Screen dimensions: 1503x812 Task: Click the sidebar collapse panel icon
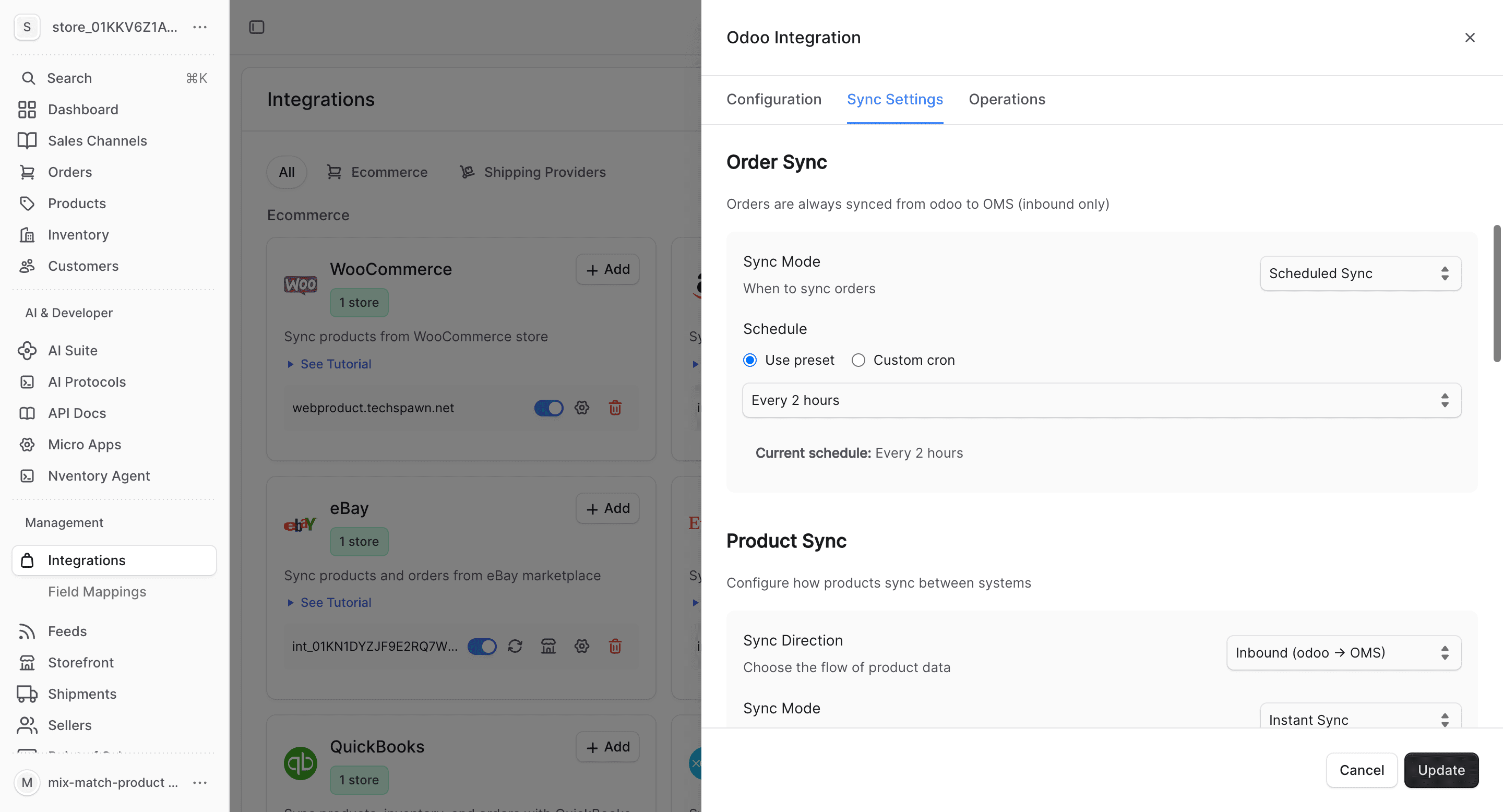(x=257, y=27)
